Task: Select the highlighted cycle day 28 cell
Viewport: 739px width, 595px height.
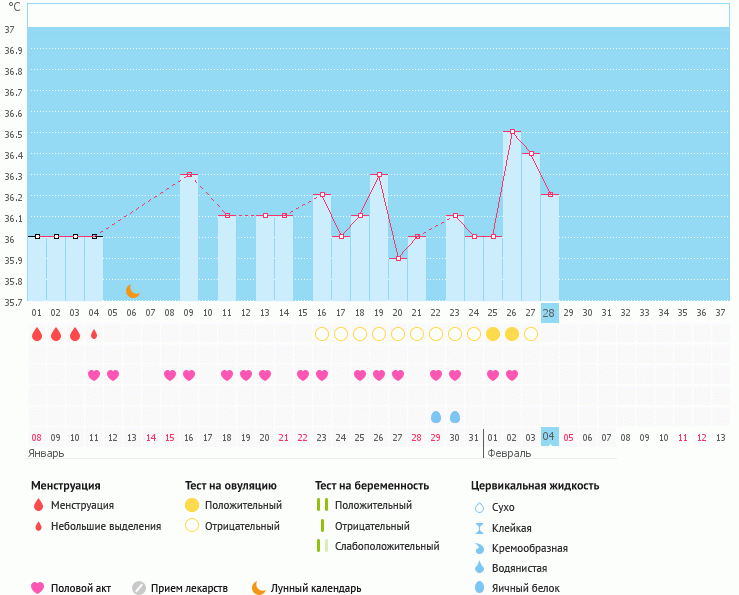Action: tap(549, 313)
